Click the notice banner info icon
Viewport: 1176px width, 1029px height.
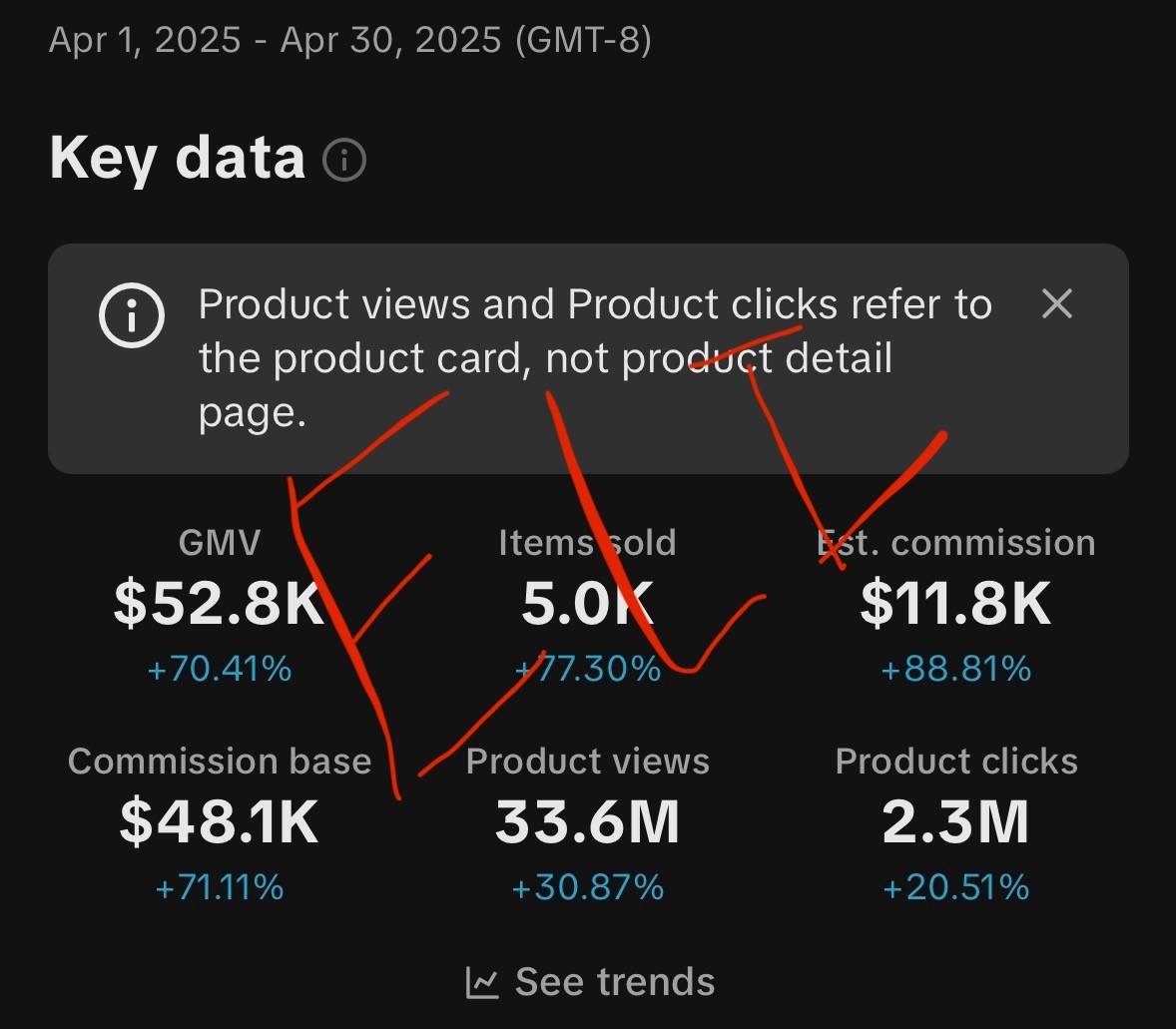click(131, 315)
